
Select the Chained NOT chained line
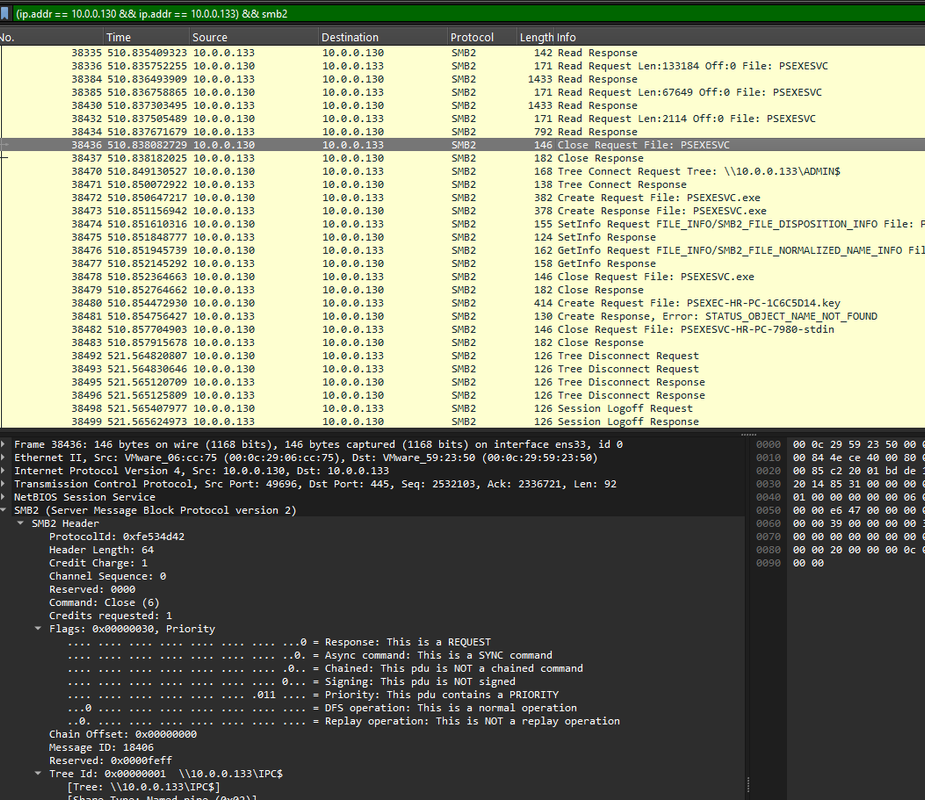click(x=325, y=668)
